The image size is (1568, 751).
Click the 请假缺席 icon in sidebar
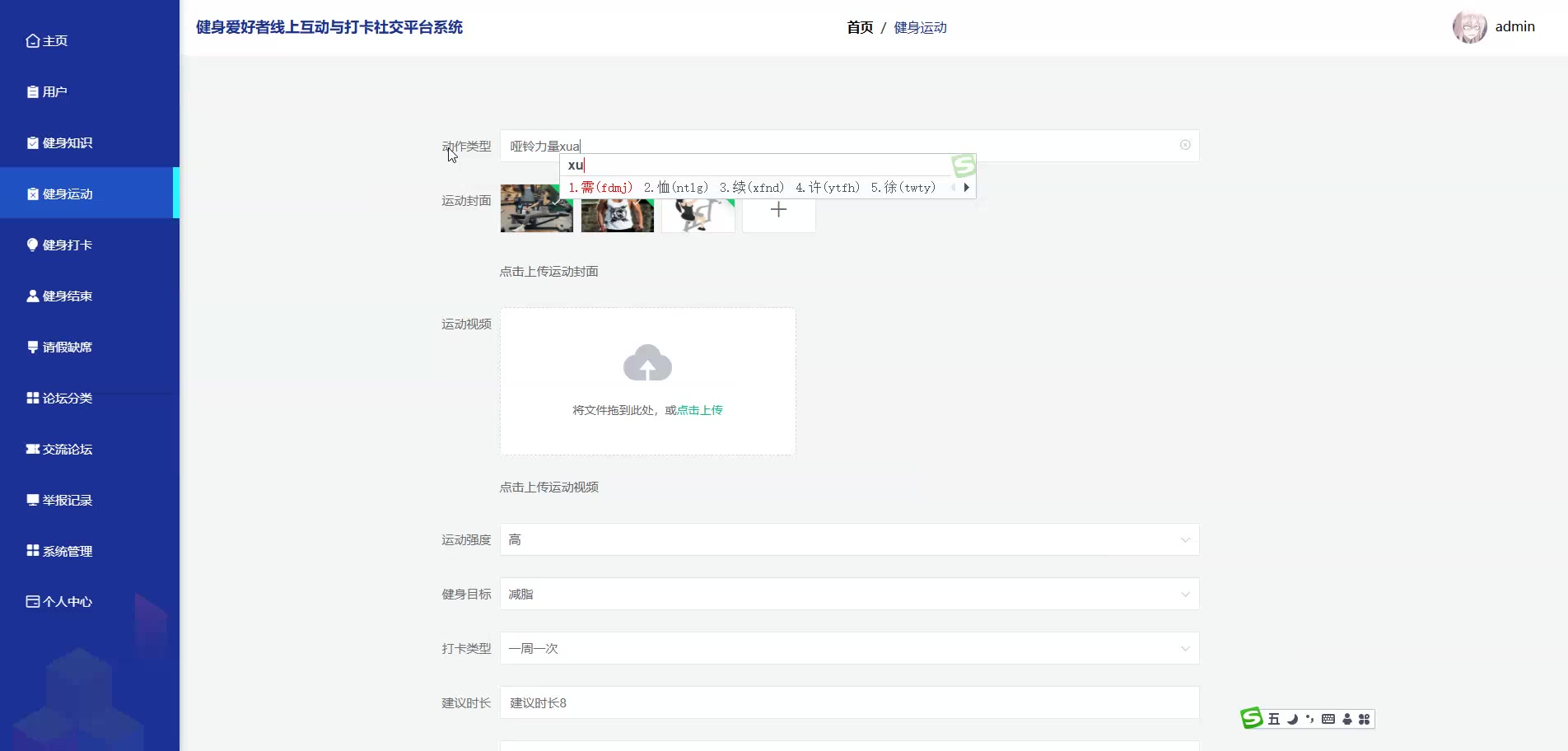click(33, 347)
